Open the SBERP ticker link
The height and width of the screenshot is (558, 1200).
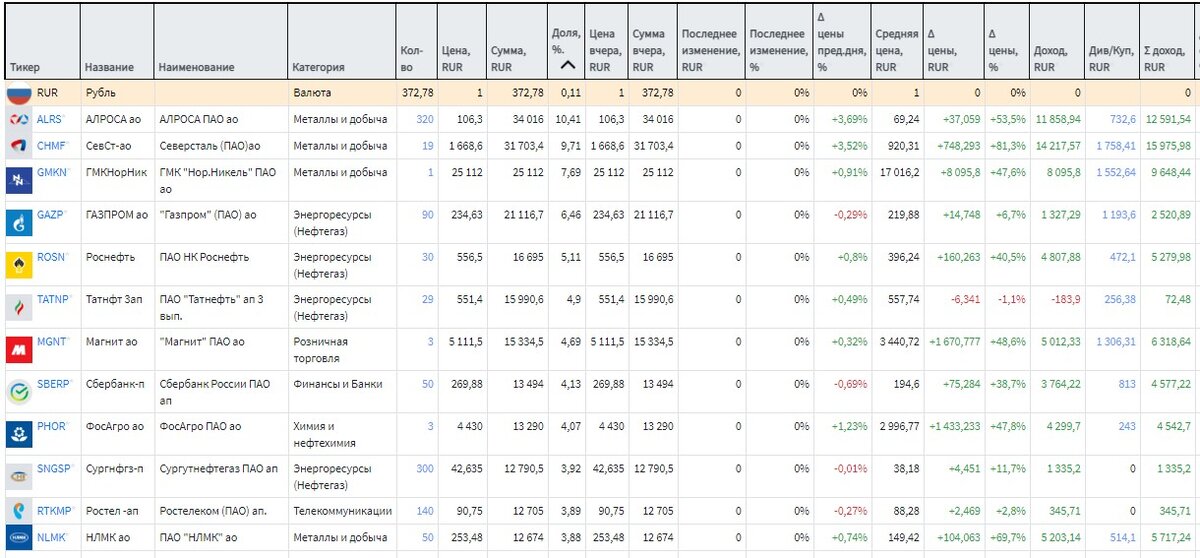[52, 384]
